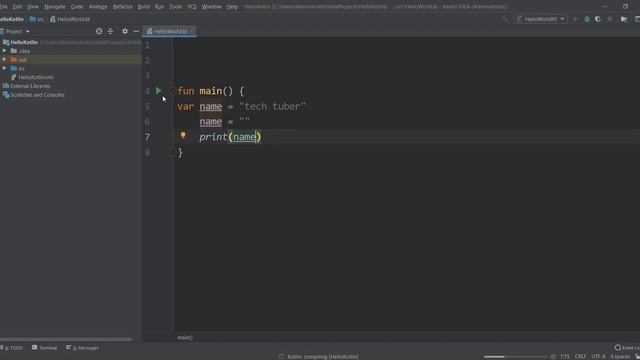Expand the src folder

[x=4, y=68]
